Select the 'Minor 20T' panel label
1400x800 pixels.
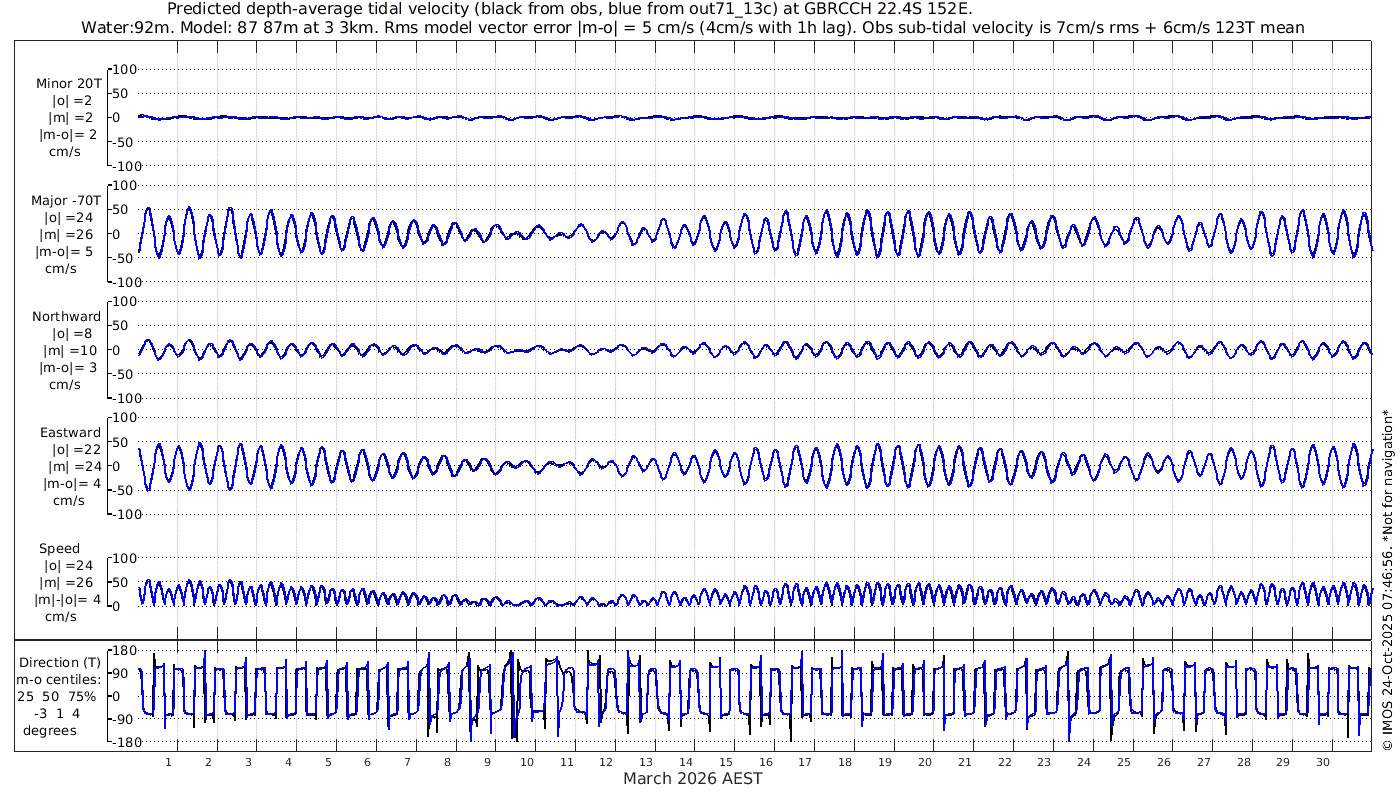(x=68, y=84)
